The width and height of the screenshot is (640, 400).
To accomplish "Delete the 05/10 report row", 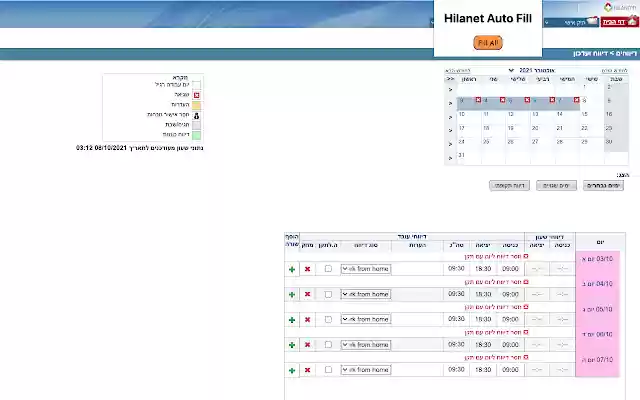I will tap(307, 320).
